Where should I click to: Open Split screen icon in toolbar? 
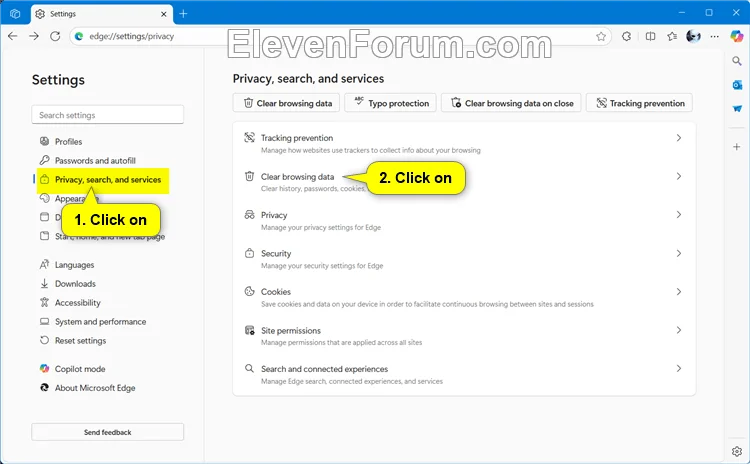650,36
